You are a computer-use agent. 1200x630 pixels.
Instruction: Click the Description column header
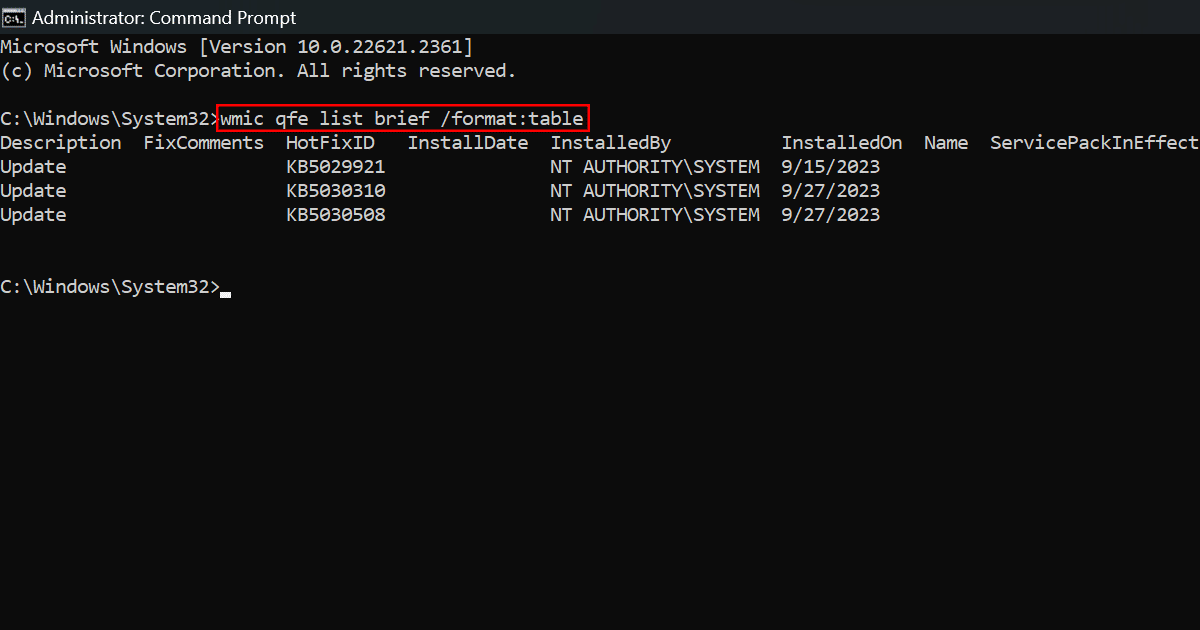(x=61, y=143)
